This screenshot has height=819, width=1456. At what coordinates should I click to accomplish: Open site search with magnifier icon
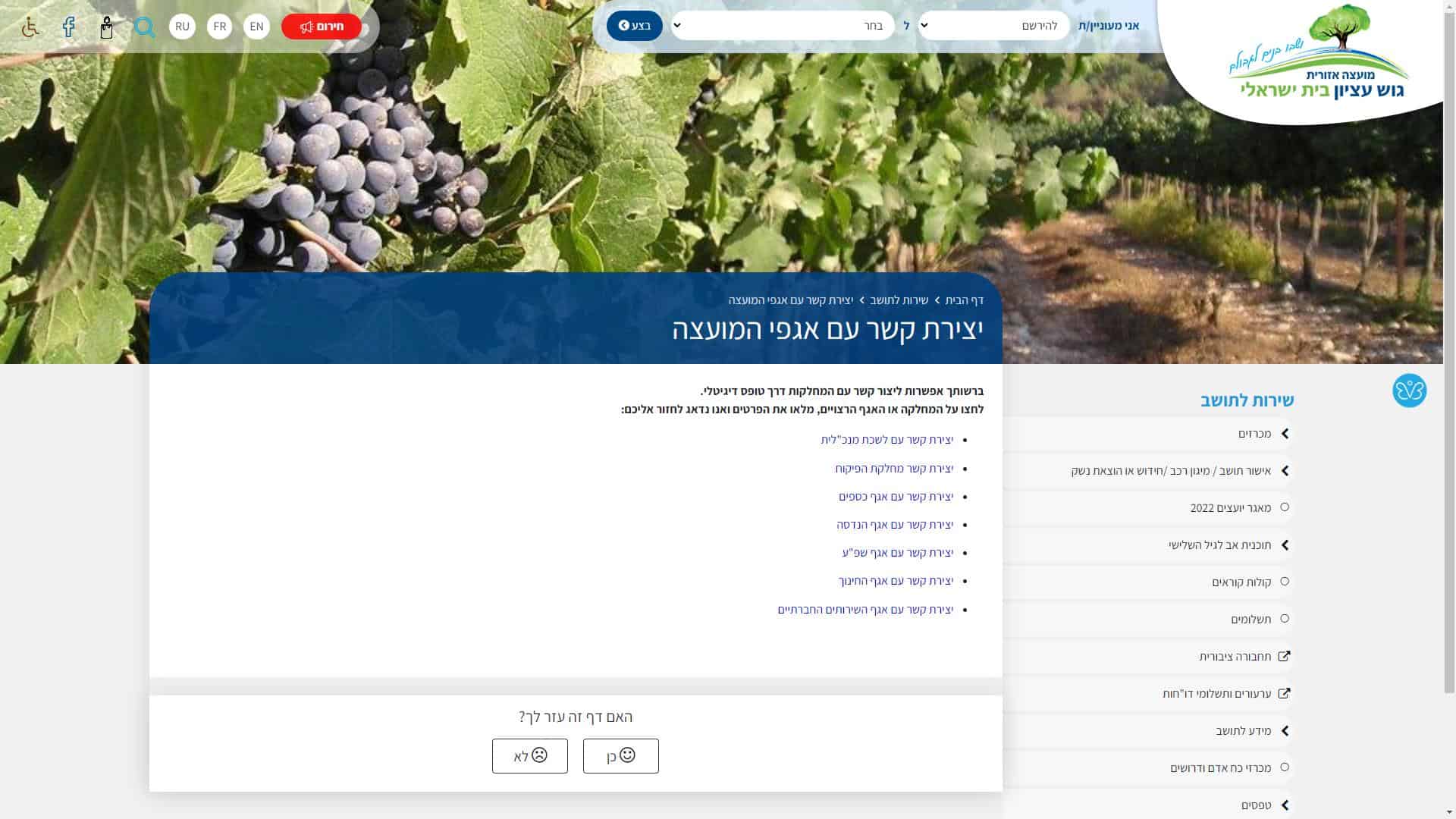[144, 27]
